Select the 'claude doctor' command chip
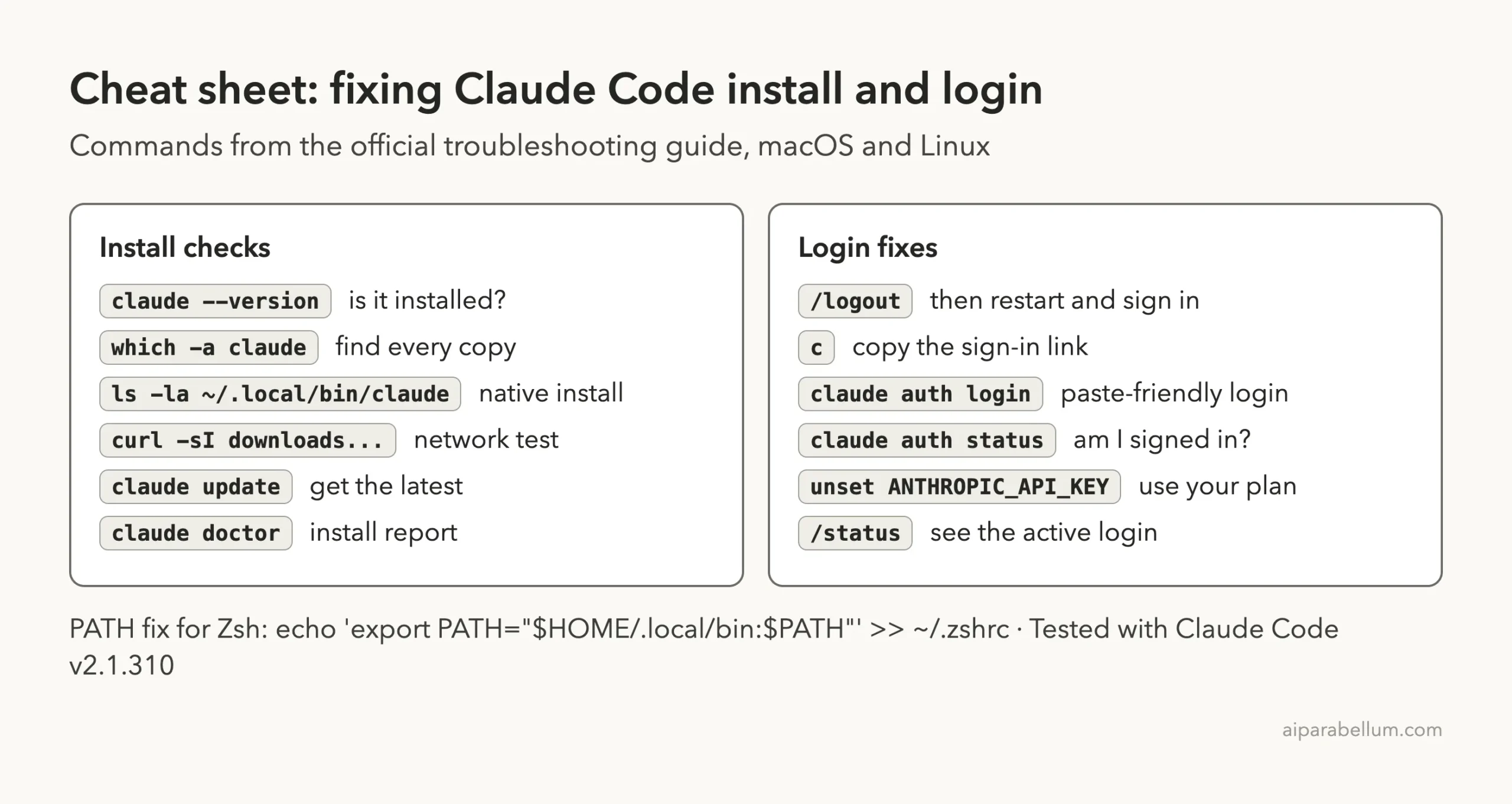 [x=195, y=533]
